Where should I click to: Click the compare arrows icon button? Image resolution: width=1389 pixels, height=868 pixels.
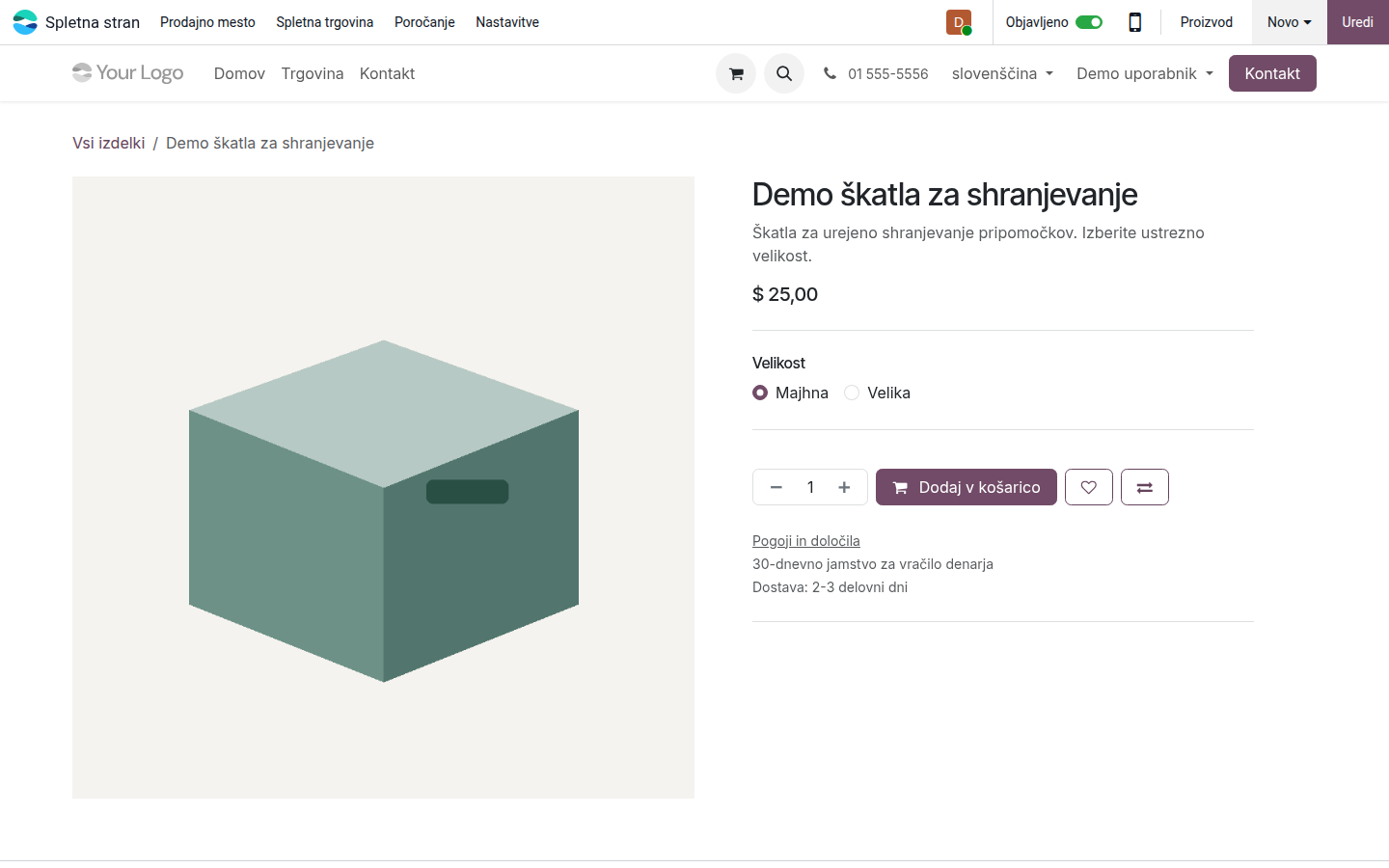[1145, 487]
